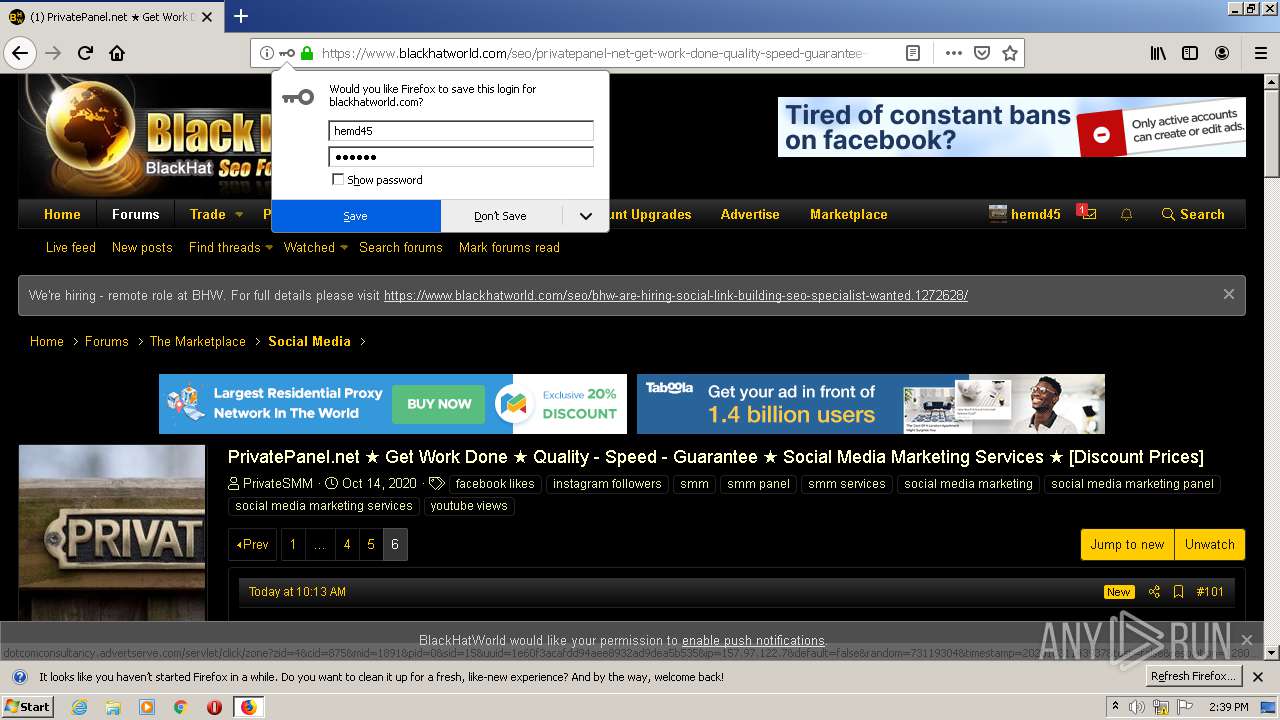This screenshot has width=1280, height=720.
Task: Expand the Watched dropdown
Action: (344, 248)
